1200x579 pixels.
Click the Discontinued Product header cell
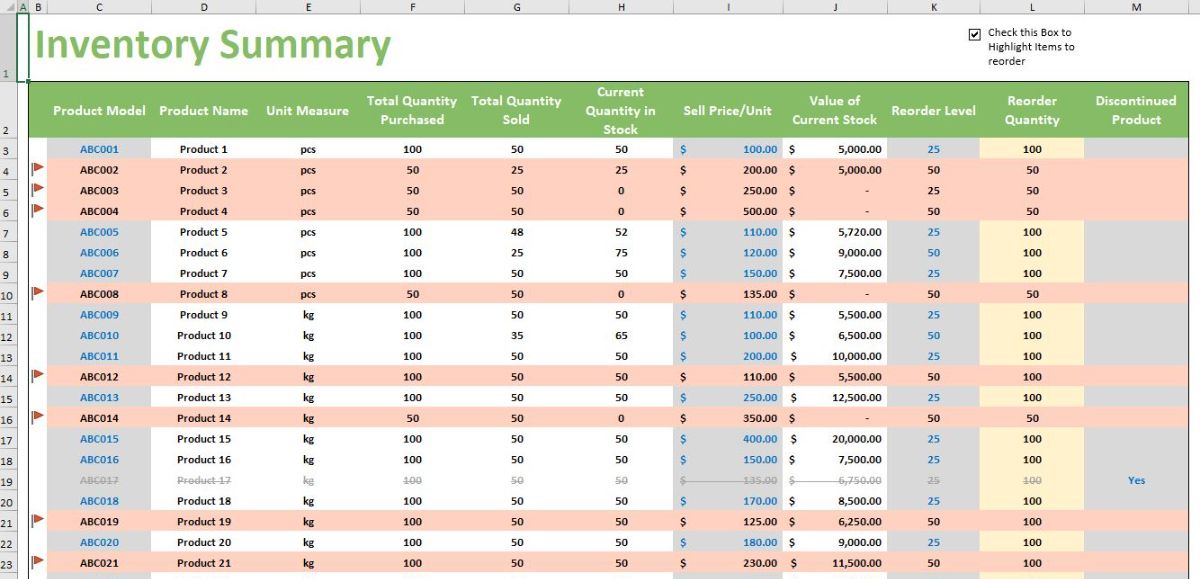1136,110
